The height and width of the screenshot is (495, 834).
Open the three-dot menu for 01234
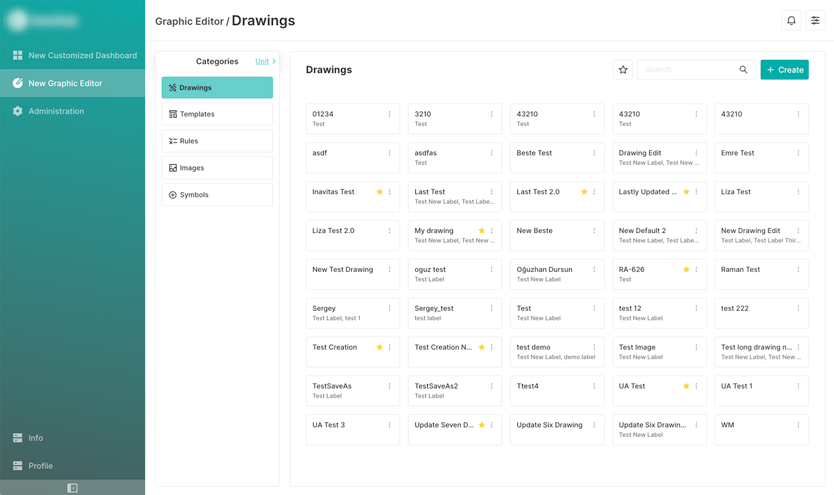click(x=390, y=114)
